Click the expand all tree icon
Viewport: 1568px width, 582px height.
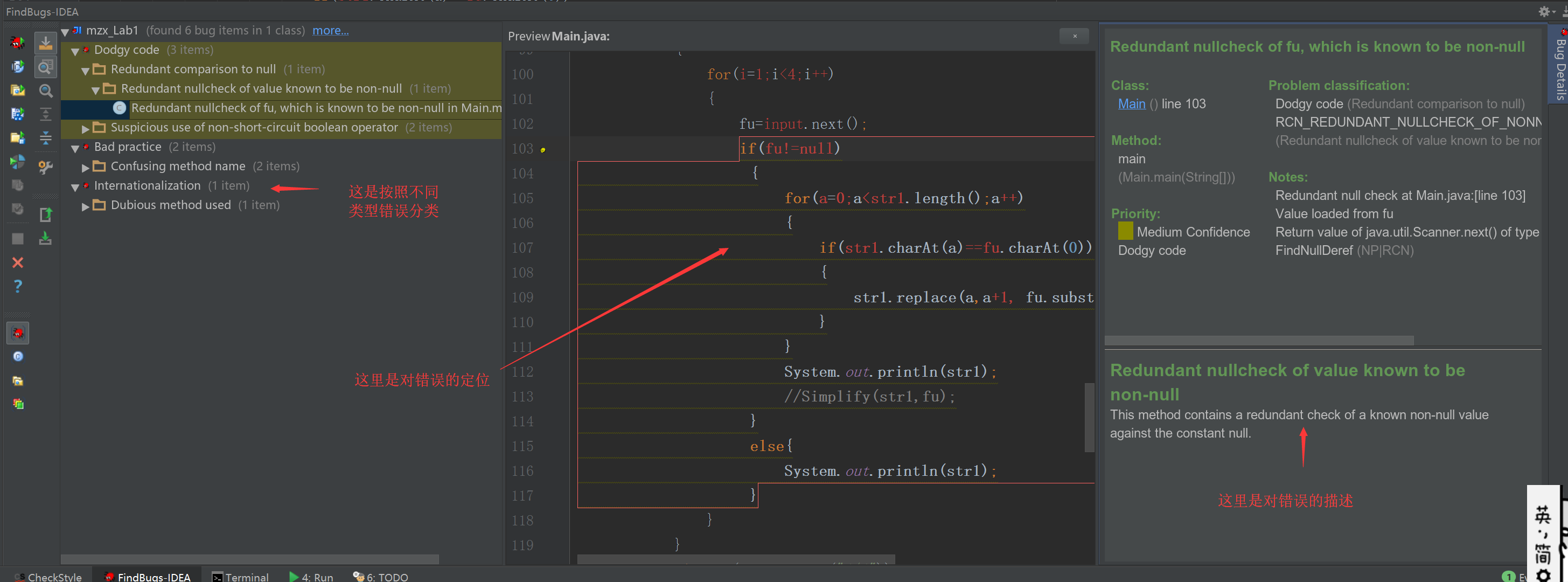coord(46,114)
